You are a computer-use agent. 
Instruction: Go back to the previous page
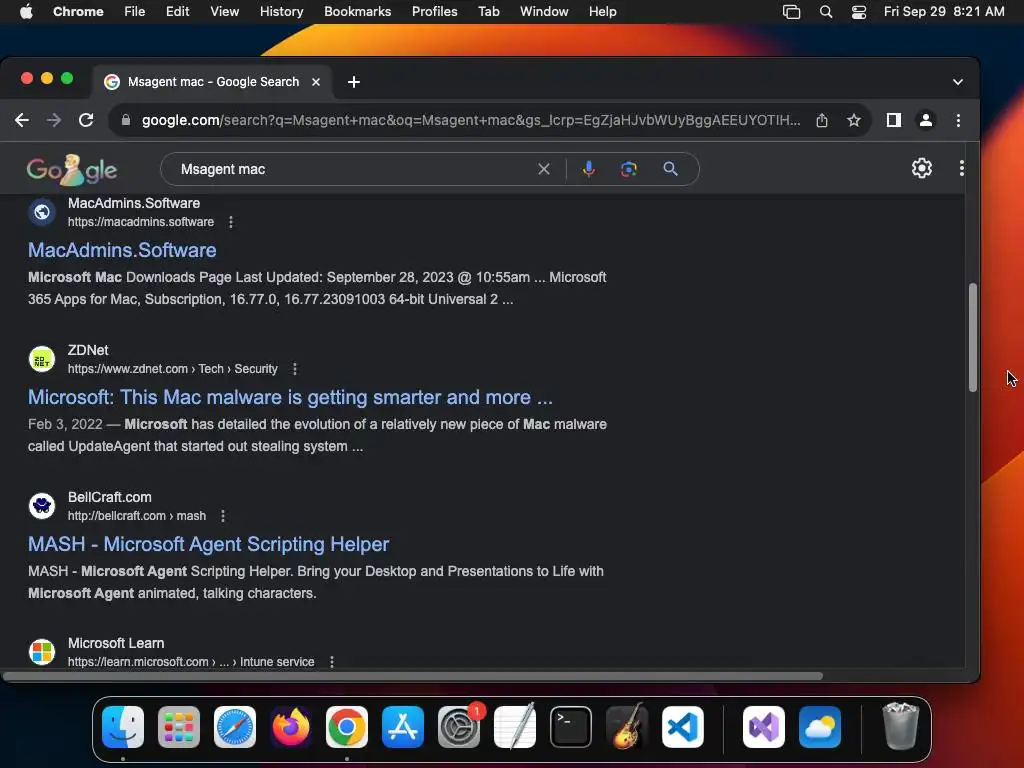[22, 120]
